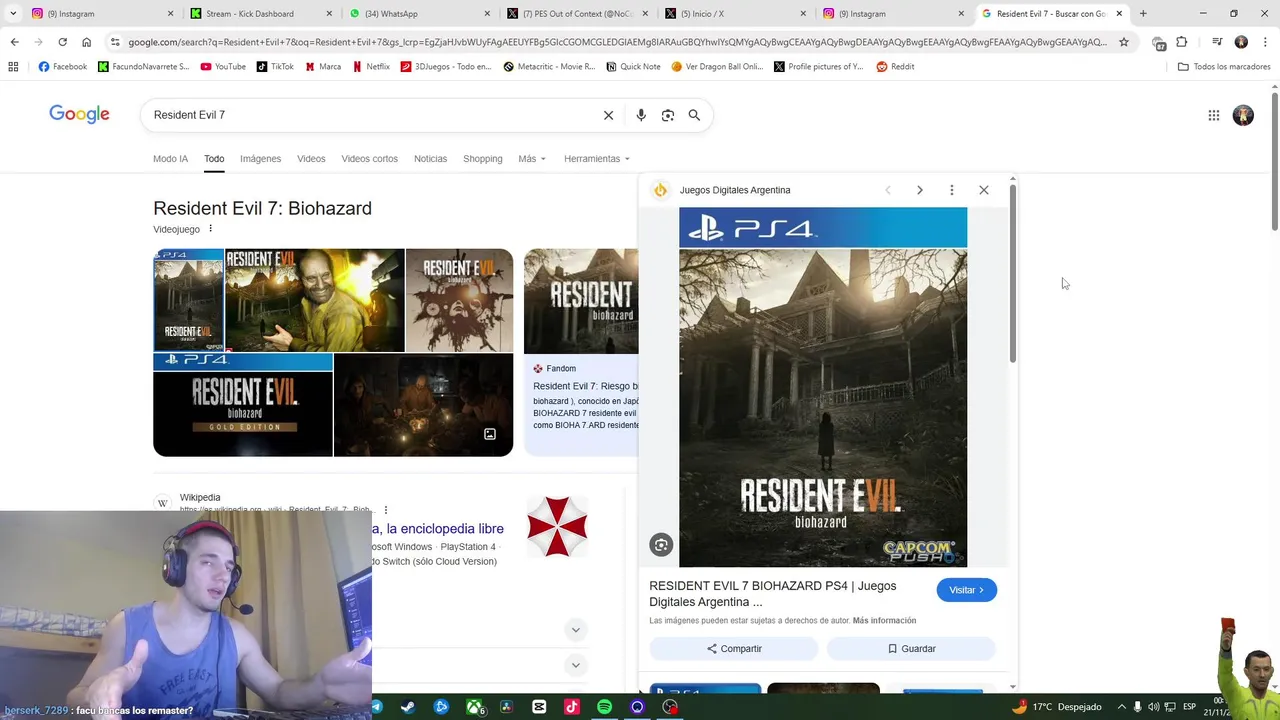Image resolution: width=1280 pixels, height=720 pixels.
Task: Click the magnifier search button
Action: [x=694, y=115]
